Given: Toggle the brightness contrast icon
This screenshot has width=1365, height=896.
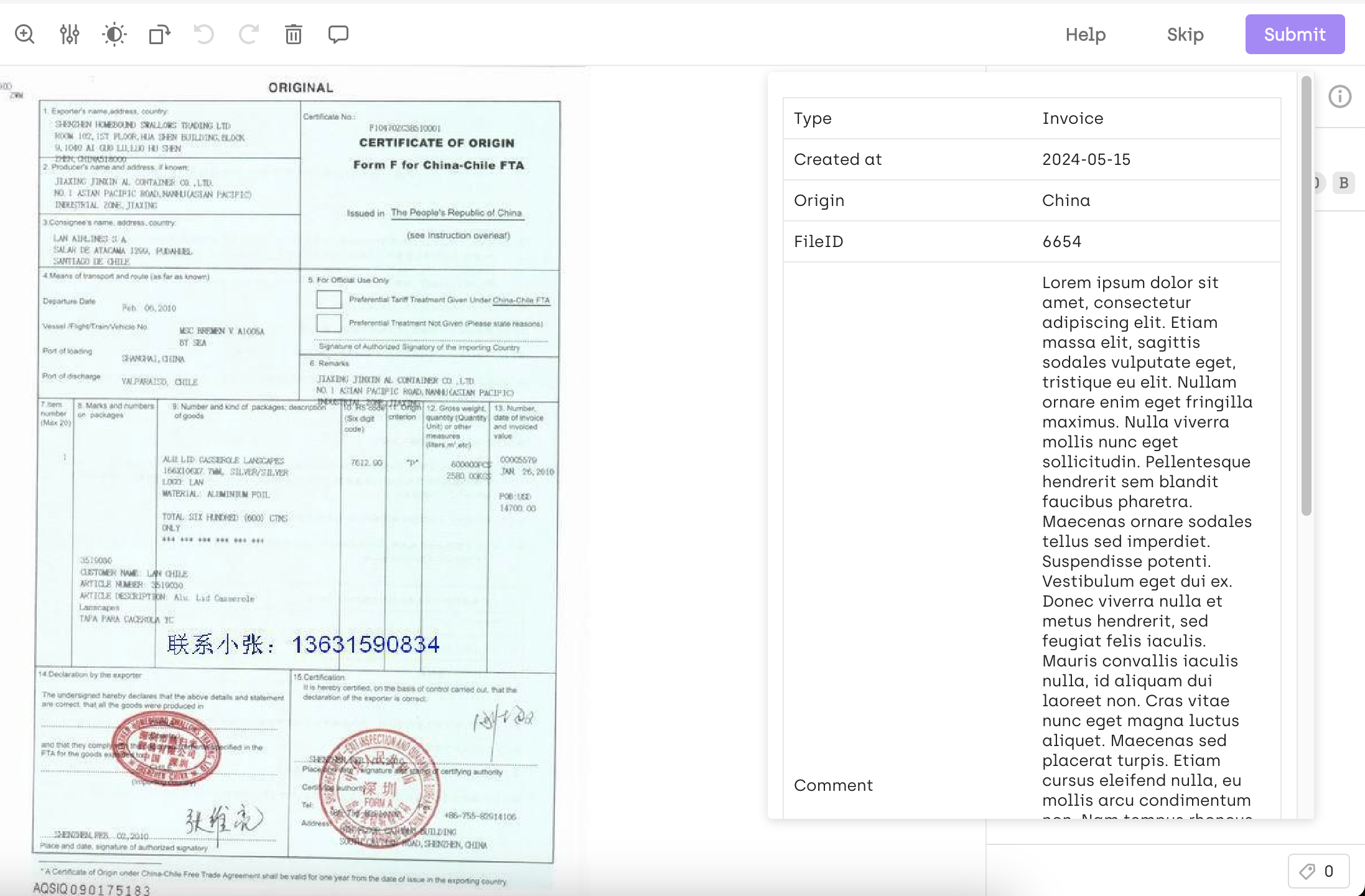Looking at the screenshot, I should [114, 34].
